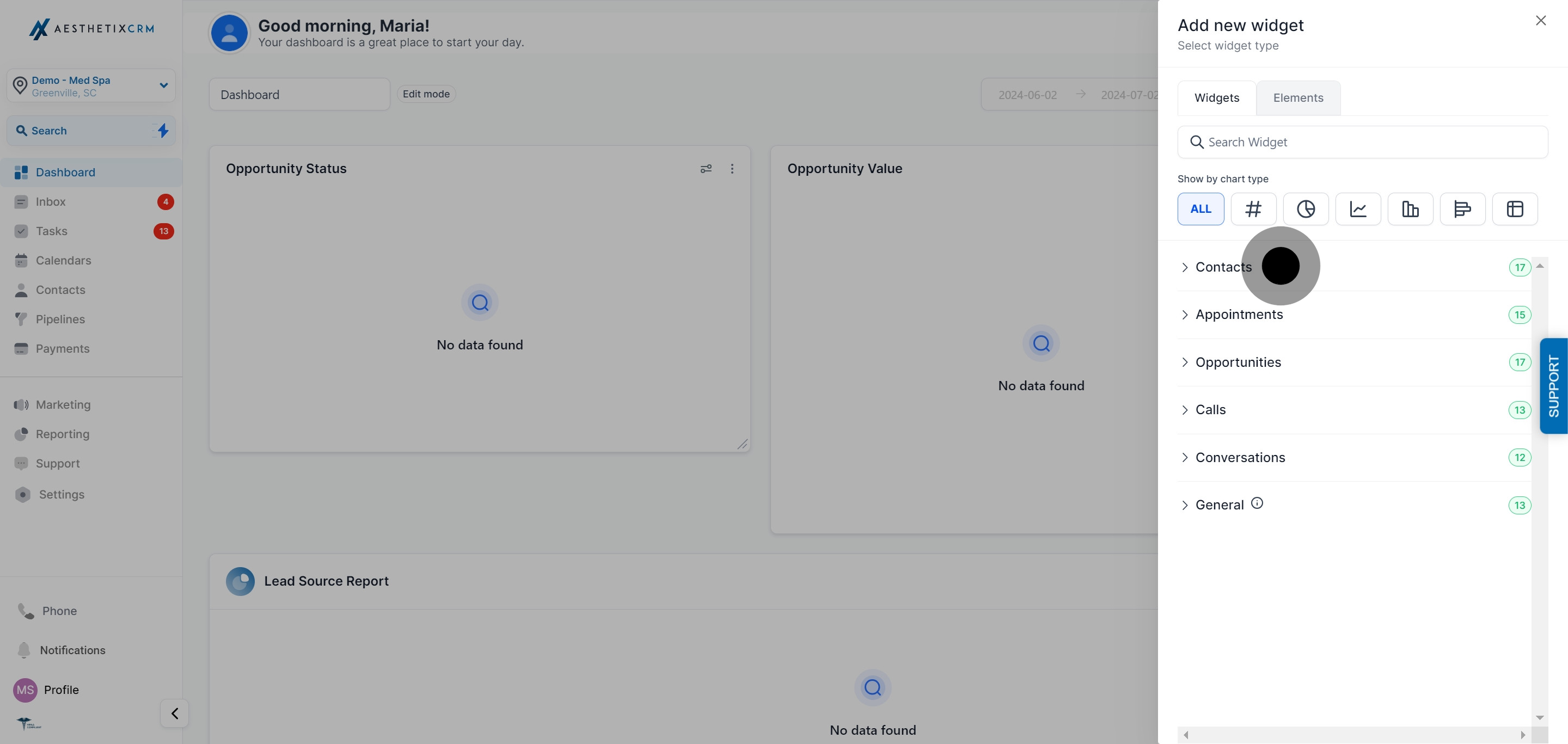Open the Notifications panel
Screen dimensions: 1568x744
72,650
